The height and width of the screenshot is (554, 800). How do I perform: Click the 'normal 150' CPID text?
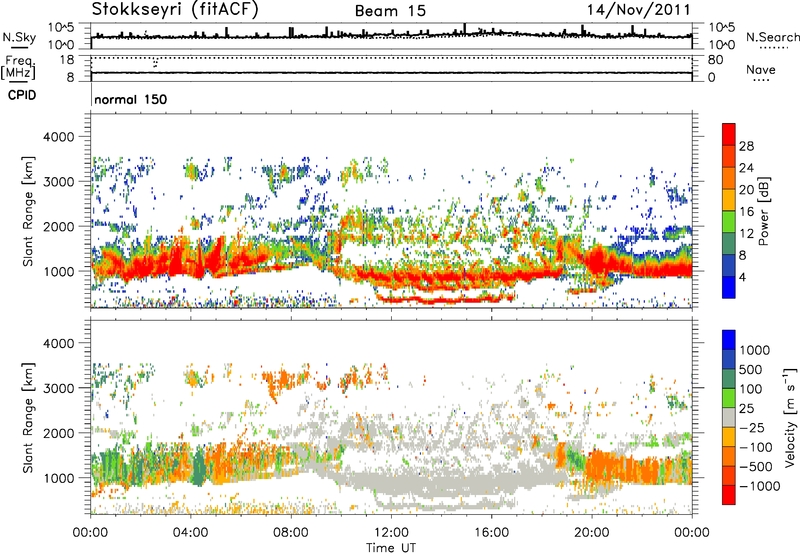coord(131,99)
